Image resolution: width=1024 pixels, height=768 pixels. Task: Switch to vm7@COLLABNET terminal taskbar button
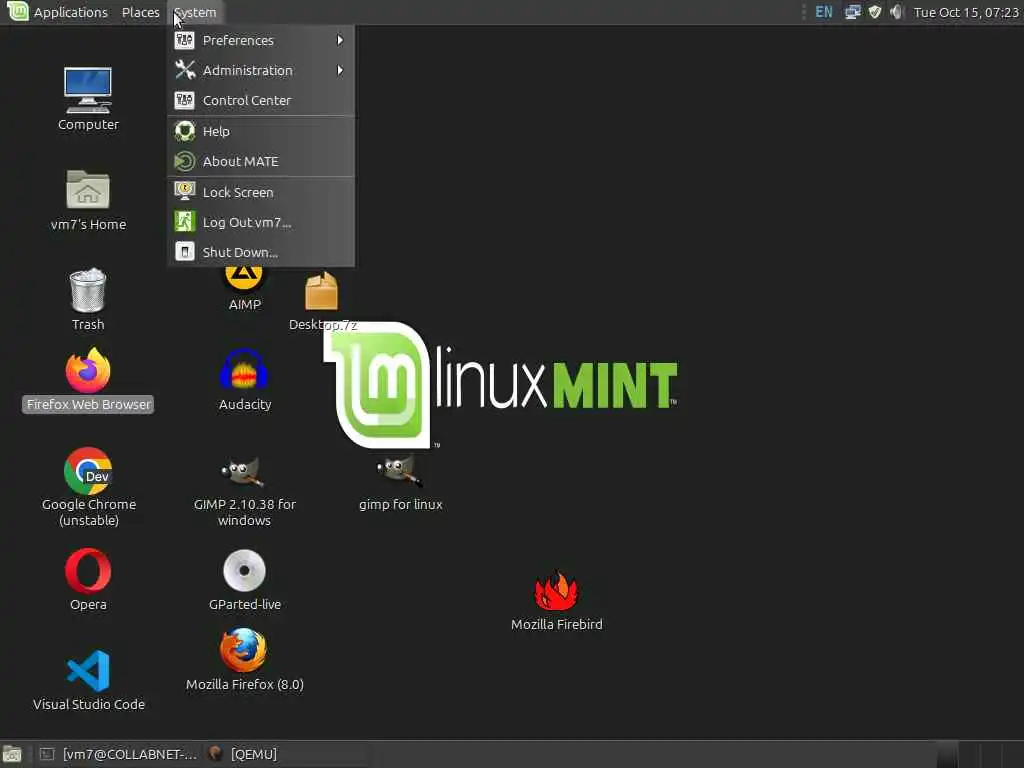119,754
